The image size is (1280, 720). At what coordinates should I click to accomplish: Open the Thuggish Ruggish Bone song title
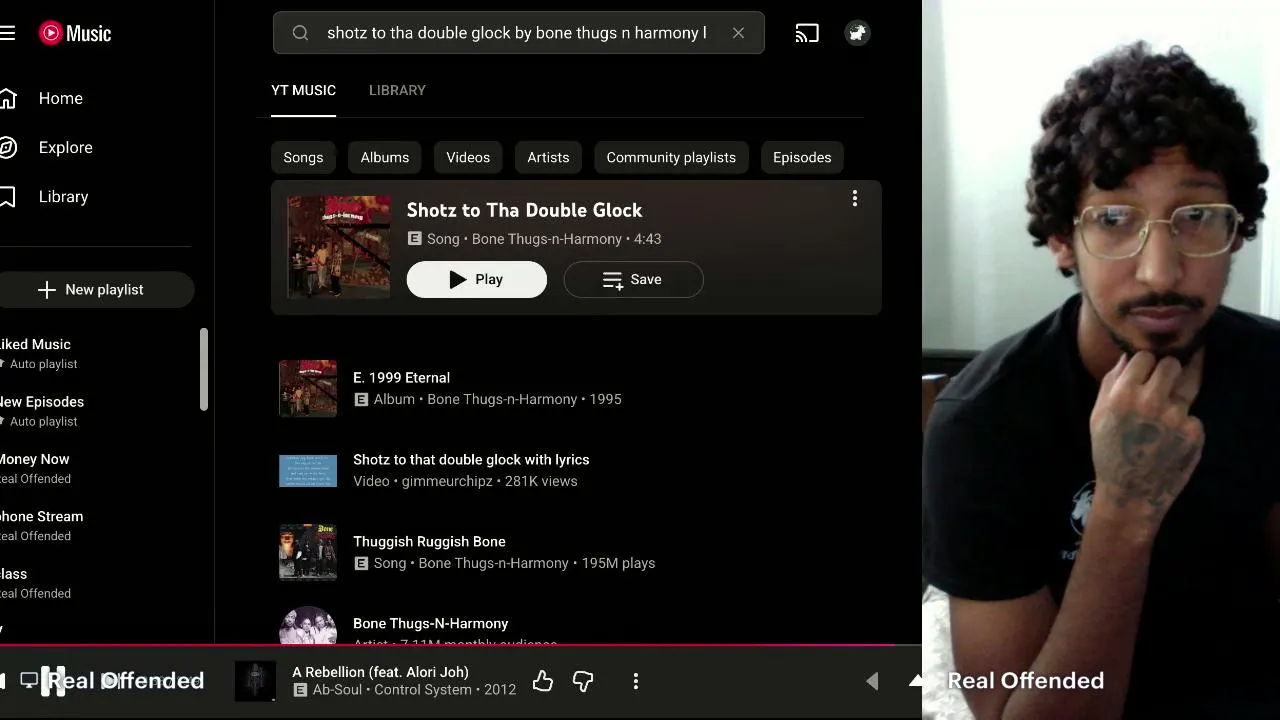point(429,542)
